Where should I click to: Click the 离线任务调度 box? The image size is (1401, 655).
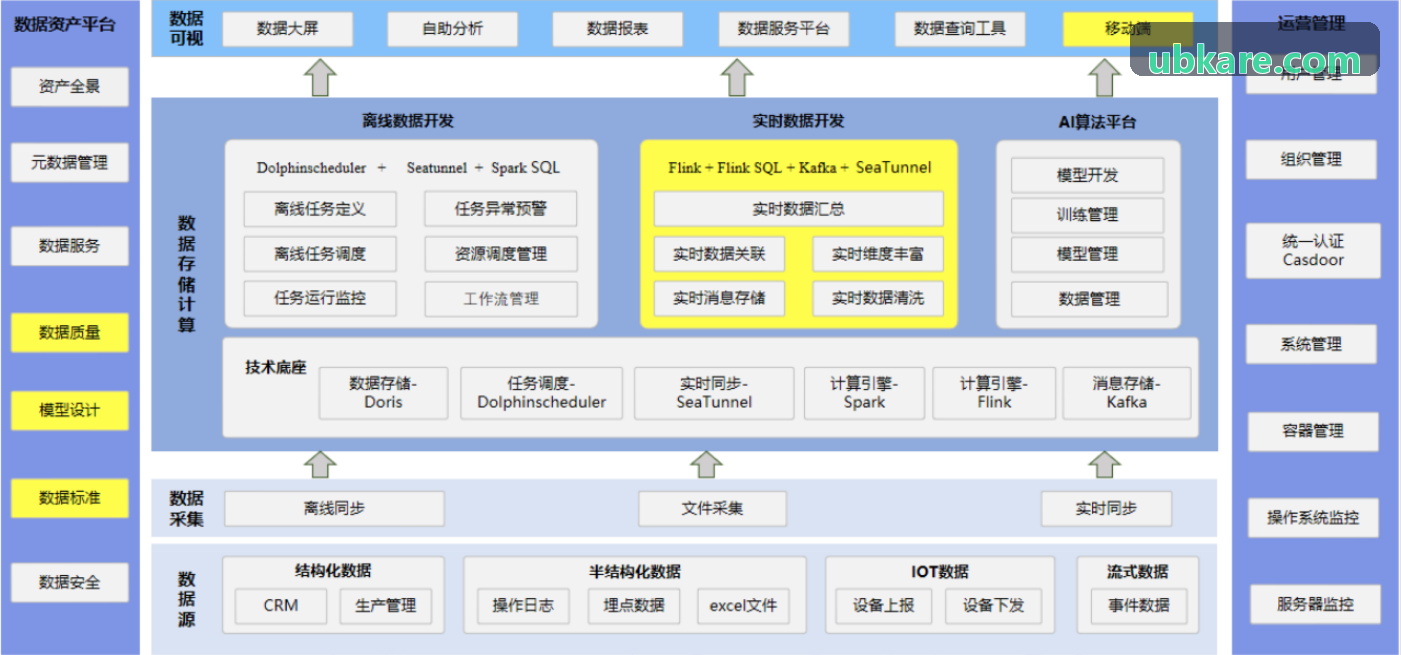tap(320, 254)
